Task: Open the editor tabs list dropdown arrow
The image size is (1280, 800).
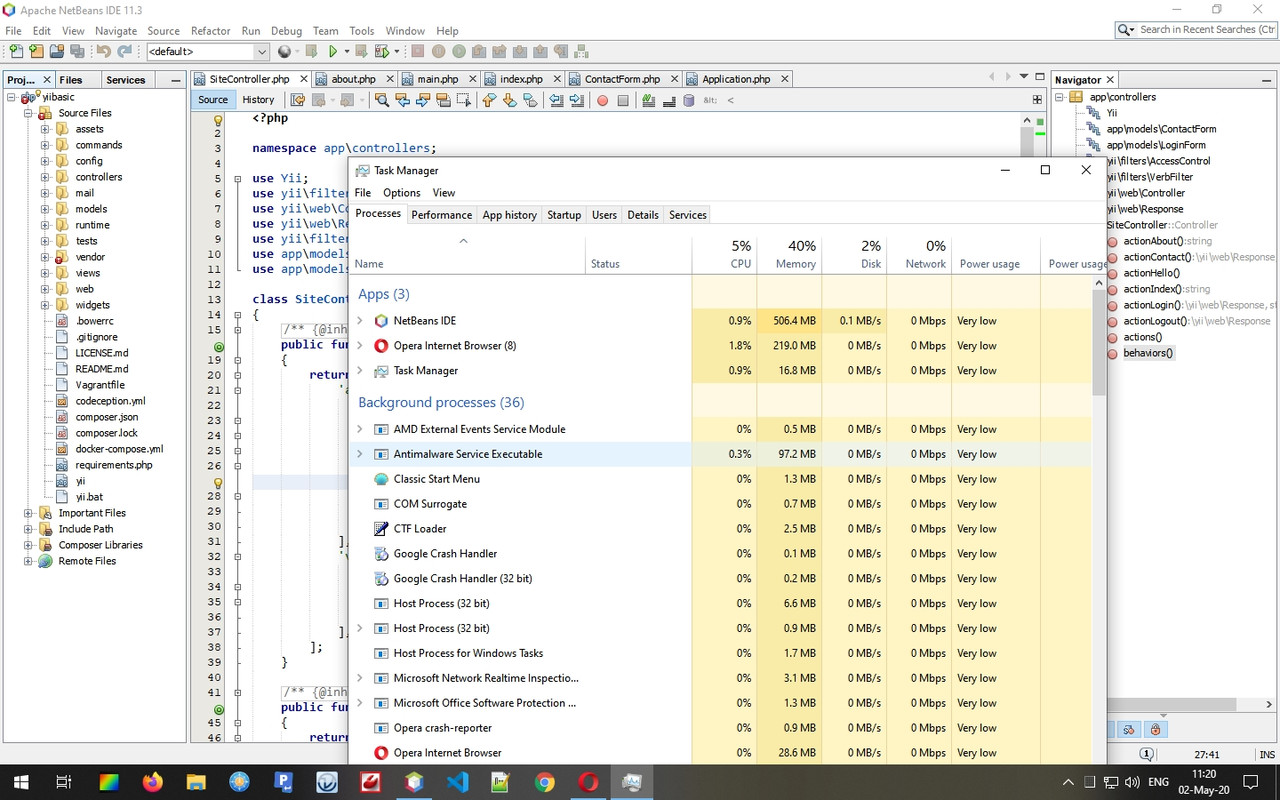Action: (1023, 76)
